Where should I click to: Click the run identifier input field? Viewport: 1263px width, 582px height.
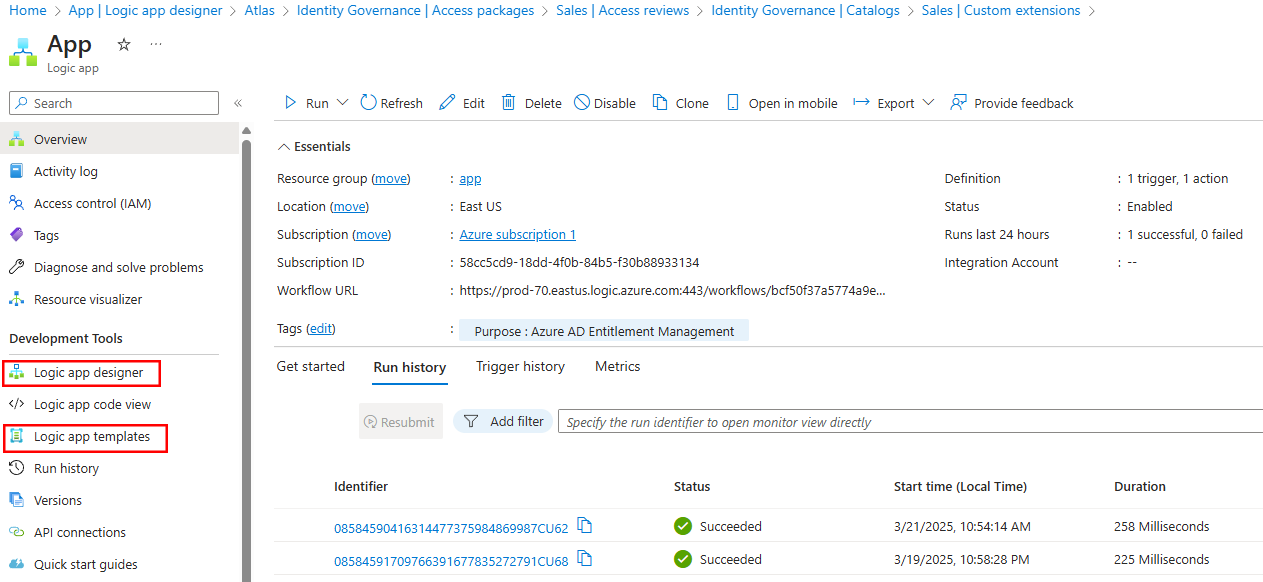pyautogui.click(x=910, y=422)
